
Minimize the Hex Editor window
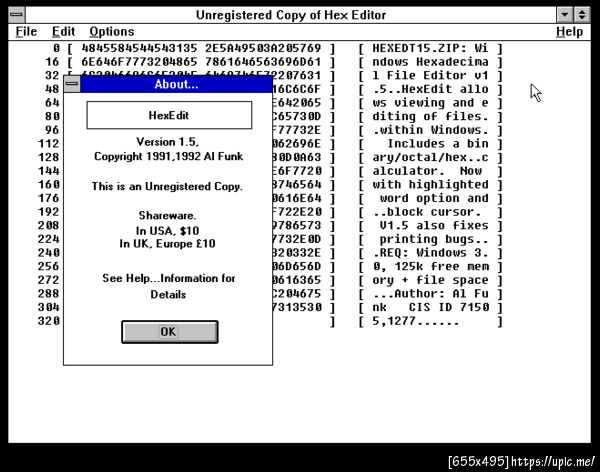(564, 15)
